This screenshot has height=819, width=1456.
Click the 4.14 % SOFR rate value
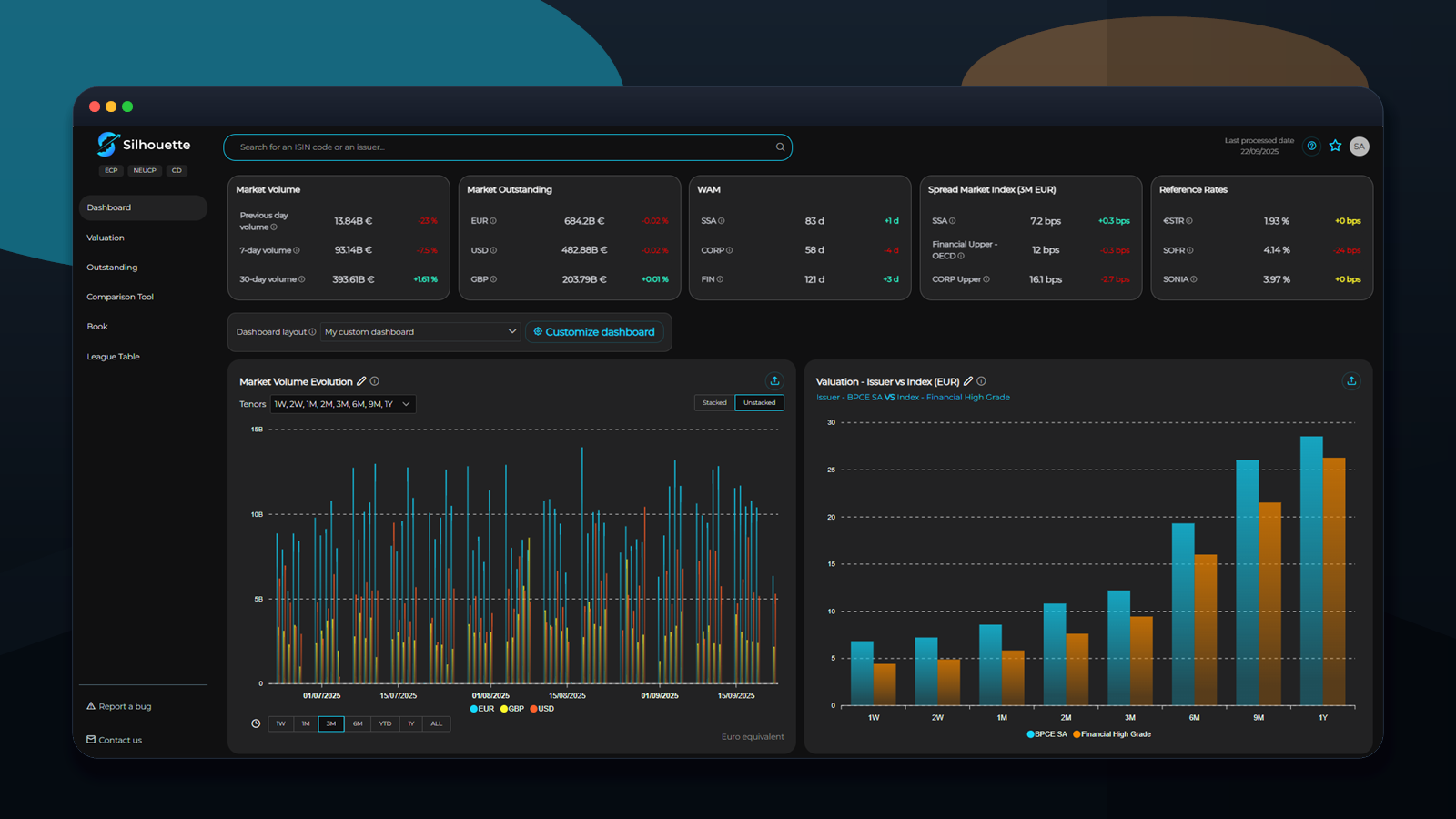coord(1277,250)
